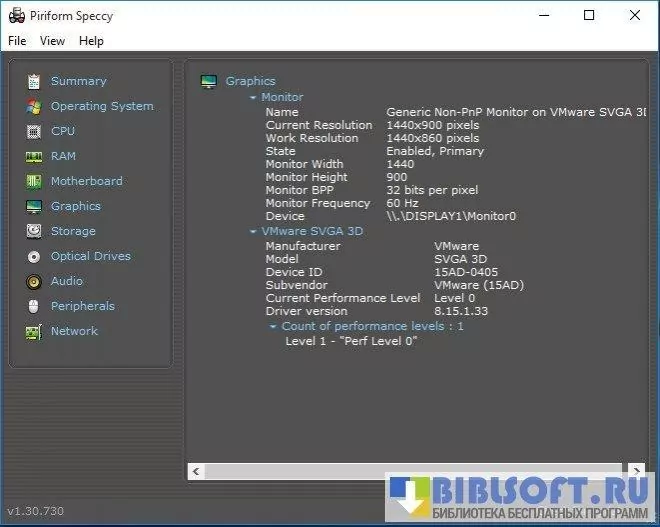This screenshot has width=660, height=527.
Task: Click the Summary clipboard icon
Action: point(34,81)
